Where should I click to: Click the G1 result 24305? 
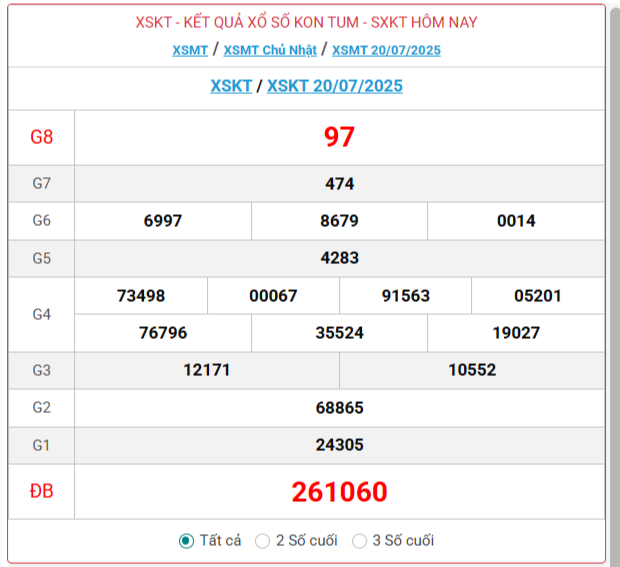(x=339, y=445)
